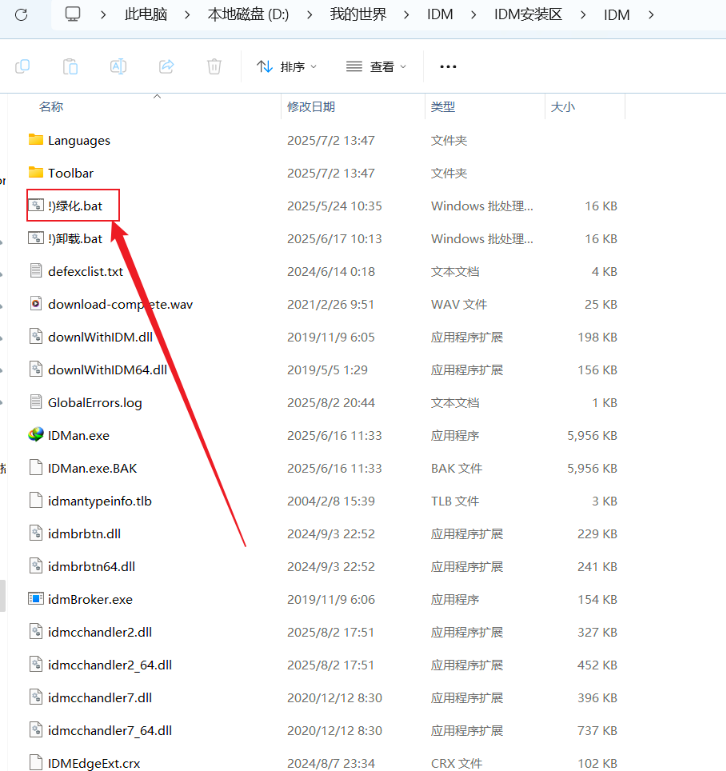Click the download-complete.wav audio icon
Screen dimensions: 726x771
36,304
